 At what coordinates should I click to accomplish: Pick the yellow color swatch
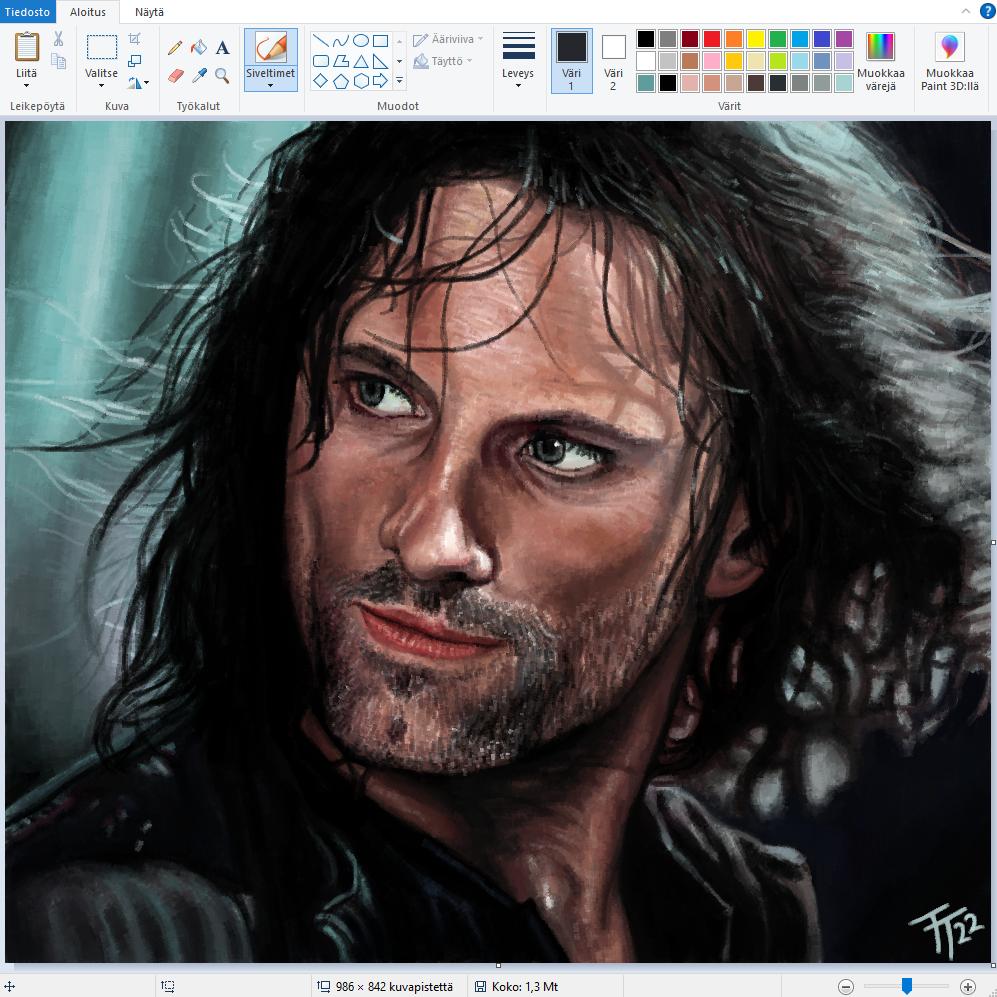(755, 39)
